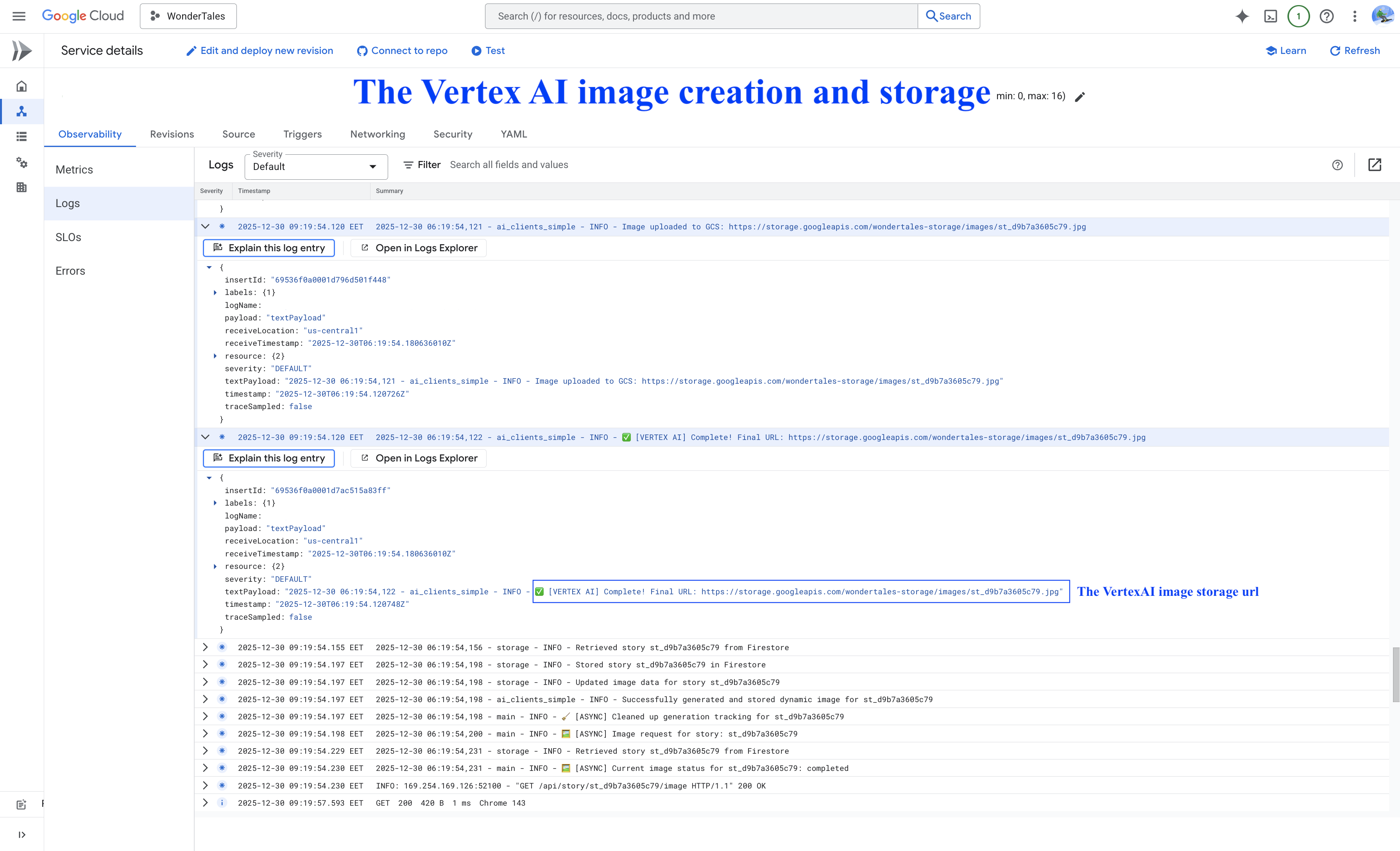Image resolution: width=1400 pixels, height=851 pixels.
Task: Activate Cloud Shell terminal icon
Action: [x=1271, y=16]
